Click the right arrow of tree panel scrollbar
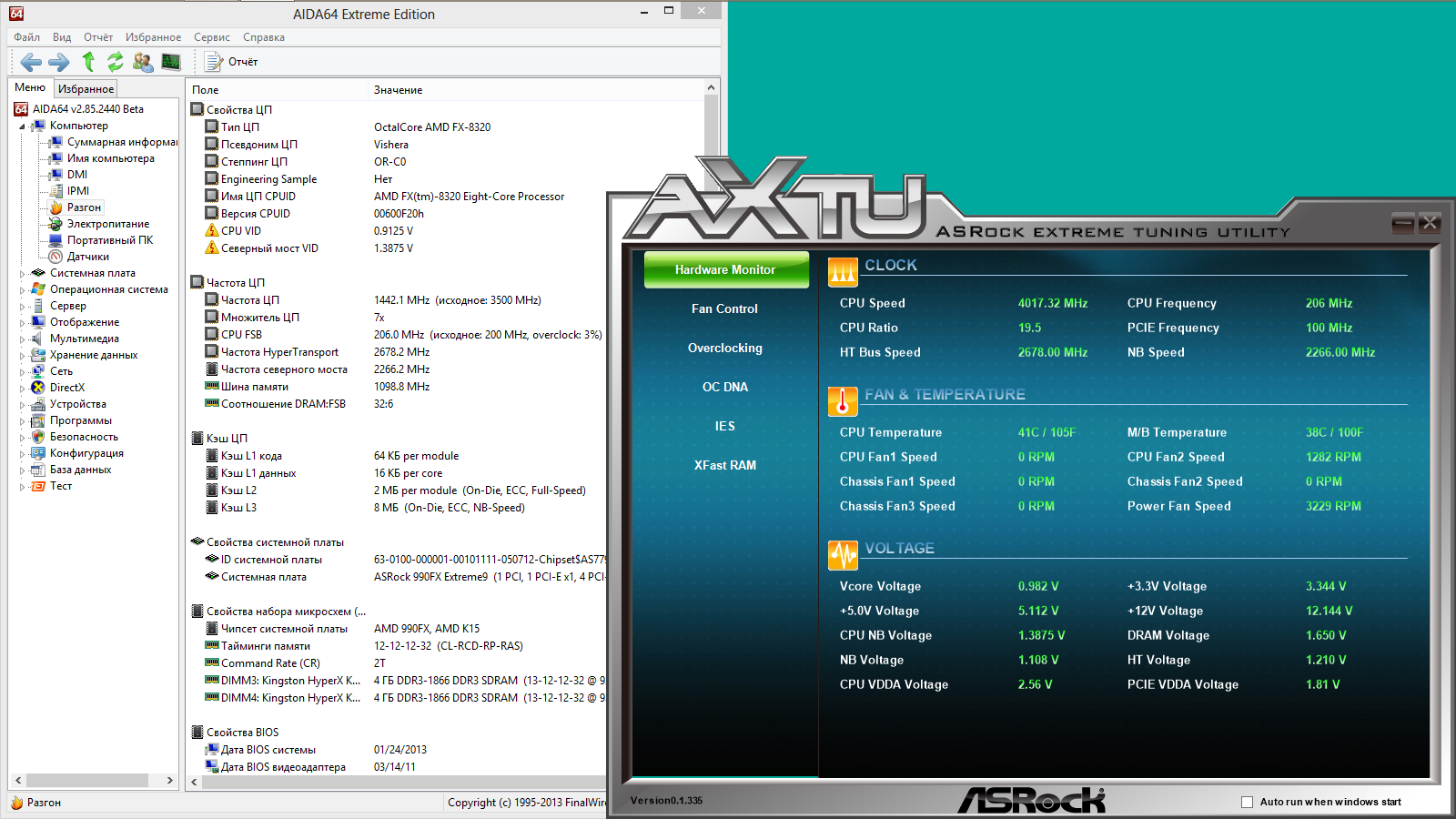Viewport: 1456px width, 819px height. 170,781
